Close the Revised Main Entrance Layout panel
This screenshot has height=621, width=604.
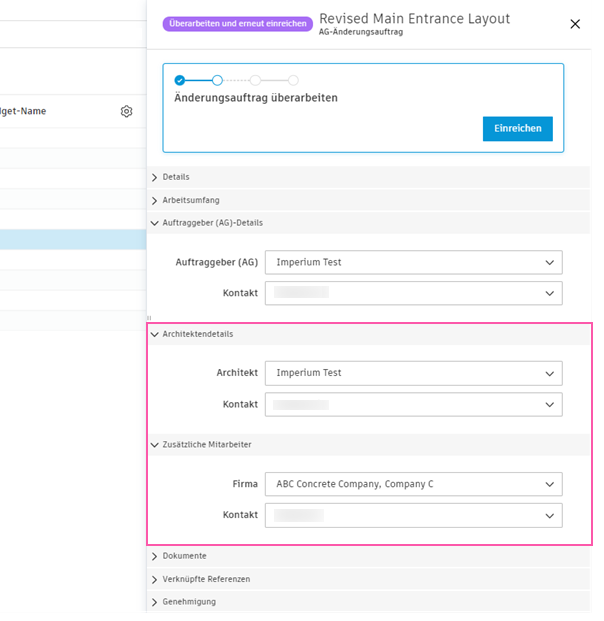click(x=575, y=24)
